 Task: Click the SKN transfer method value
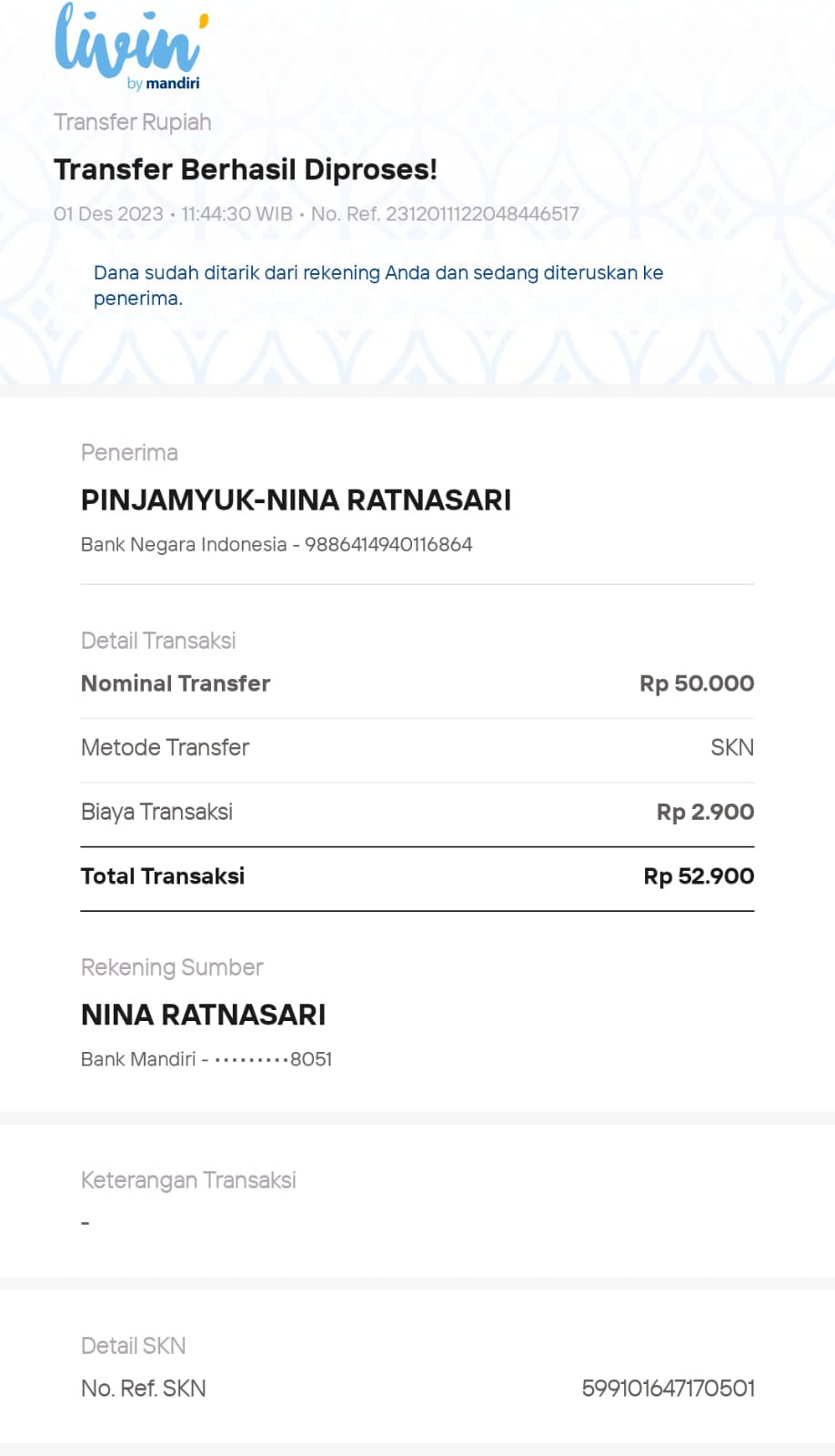tap(731, 747)
